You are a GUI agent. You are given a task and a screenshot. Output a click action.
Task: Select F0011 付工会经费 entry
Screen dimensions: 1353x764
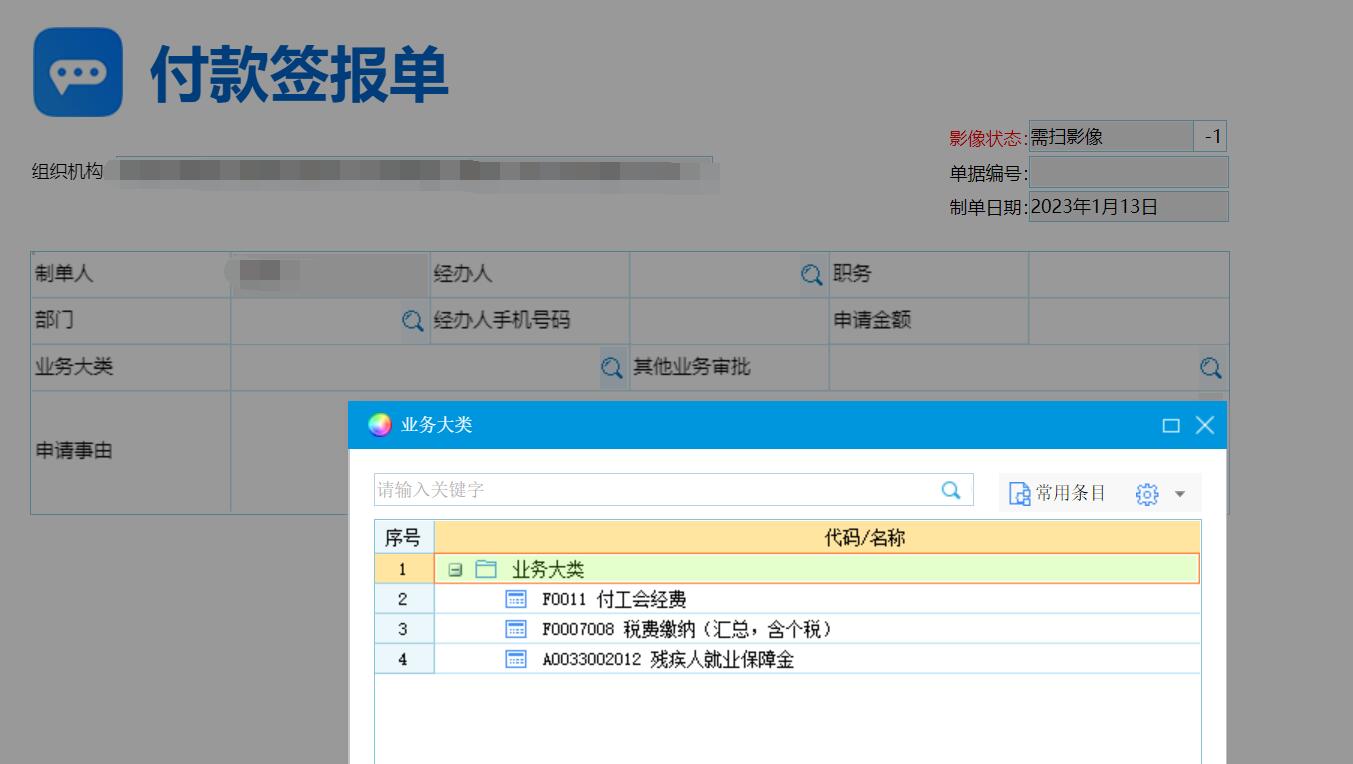pyautogui.click(x=613, y=600)
